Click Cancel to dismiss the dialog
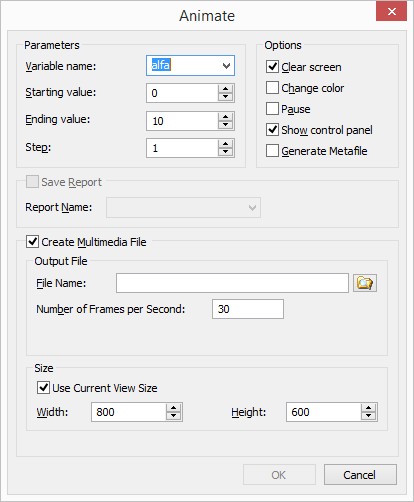Image resolution: width=414 pixels, height=502 pixels. (x=360, y=475)
